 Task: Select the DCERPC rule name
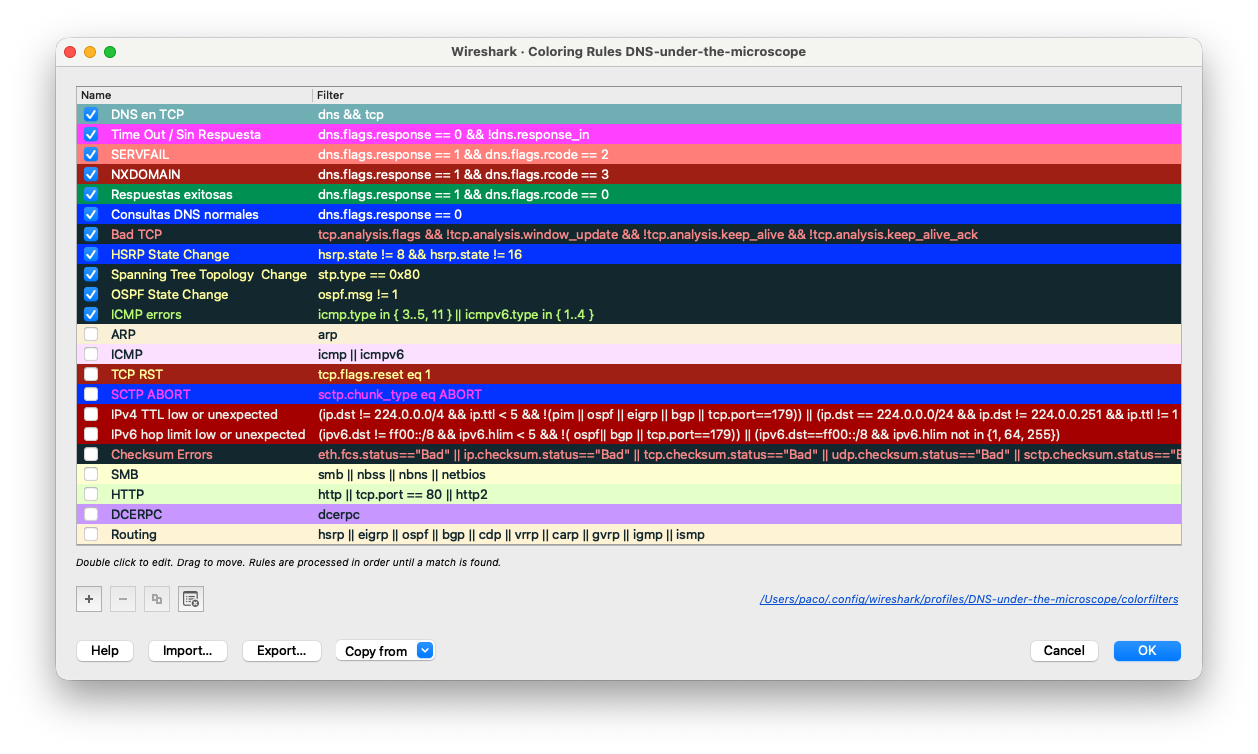[x=136, y=515]
